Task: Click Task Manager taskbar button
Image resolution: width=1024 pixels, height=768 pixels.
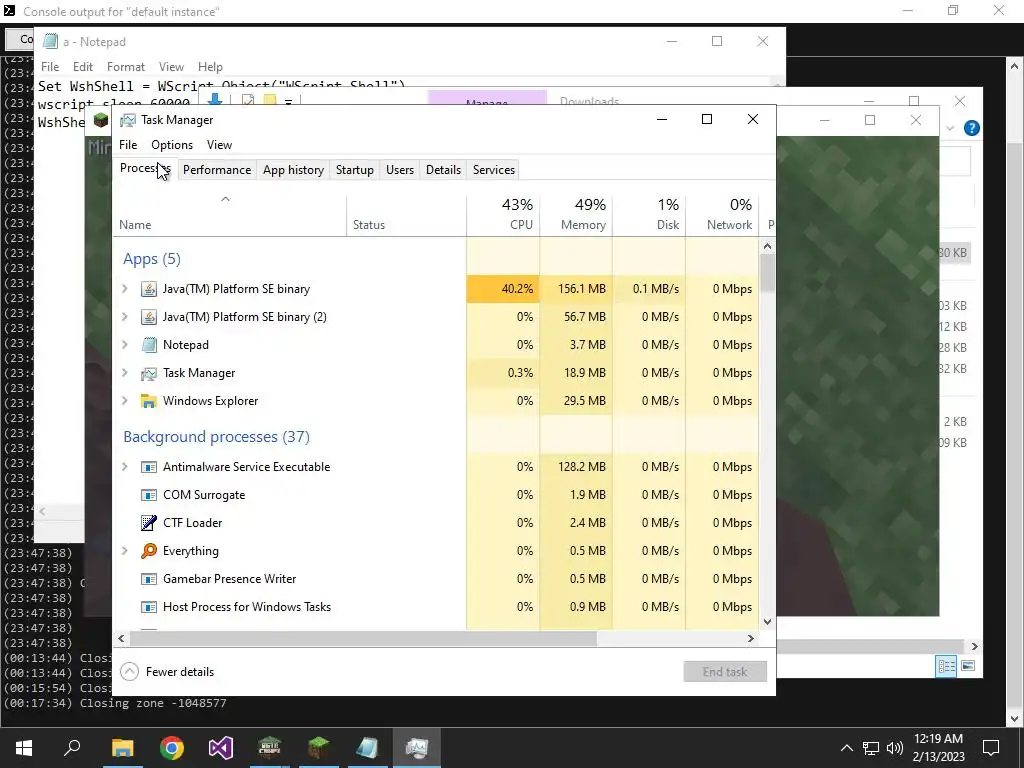Action: click(x=417, y=748)
